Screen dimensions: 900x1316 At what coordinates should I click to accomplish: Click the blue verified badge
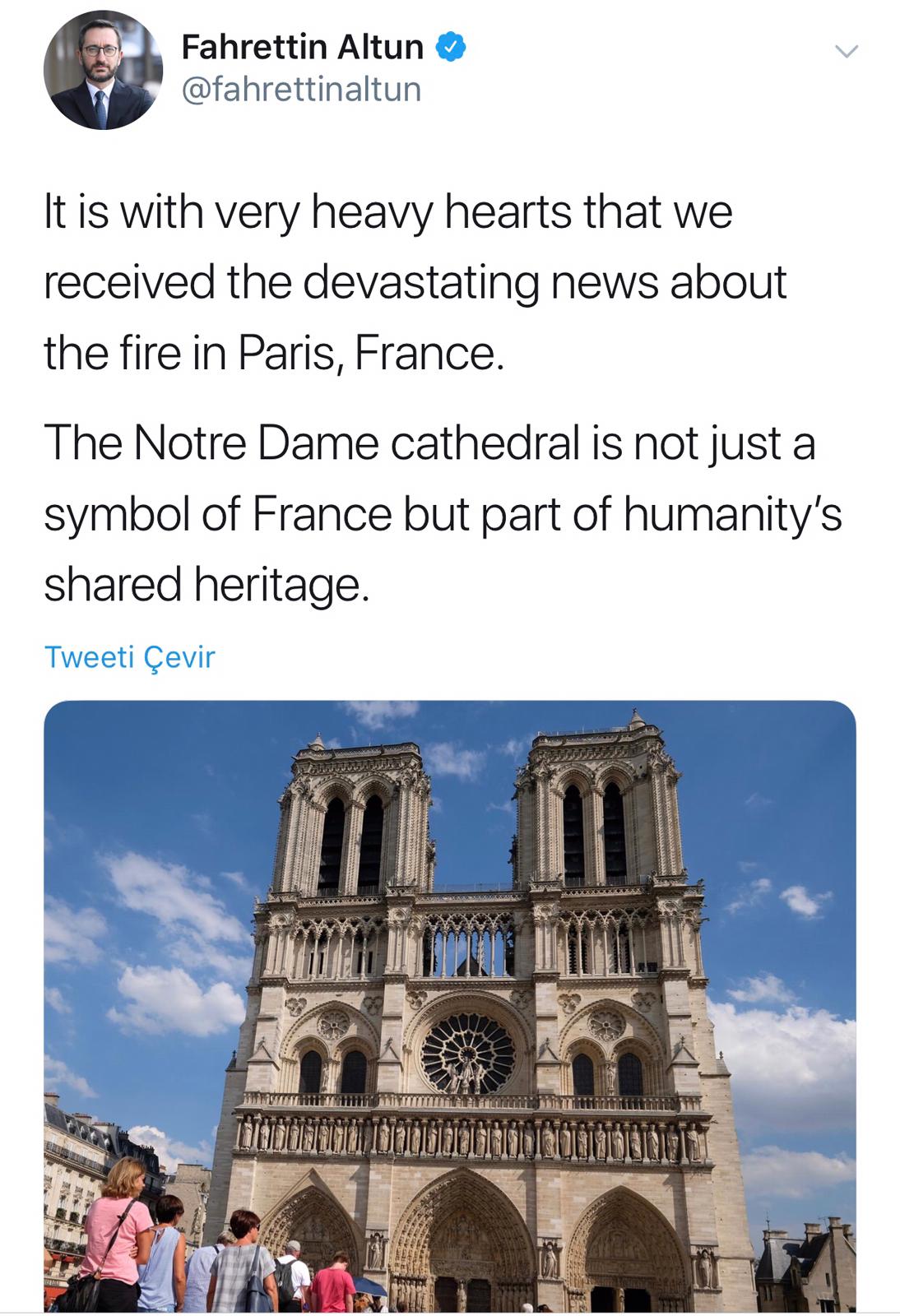(x=451, y=48)
